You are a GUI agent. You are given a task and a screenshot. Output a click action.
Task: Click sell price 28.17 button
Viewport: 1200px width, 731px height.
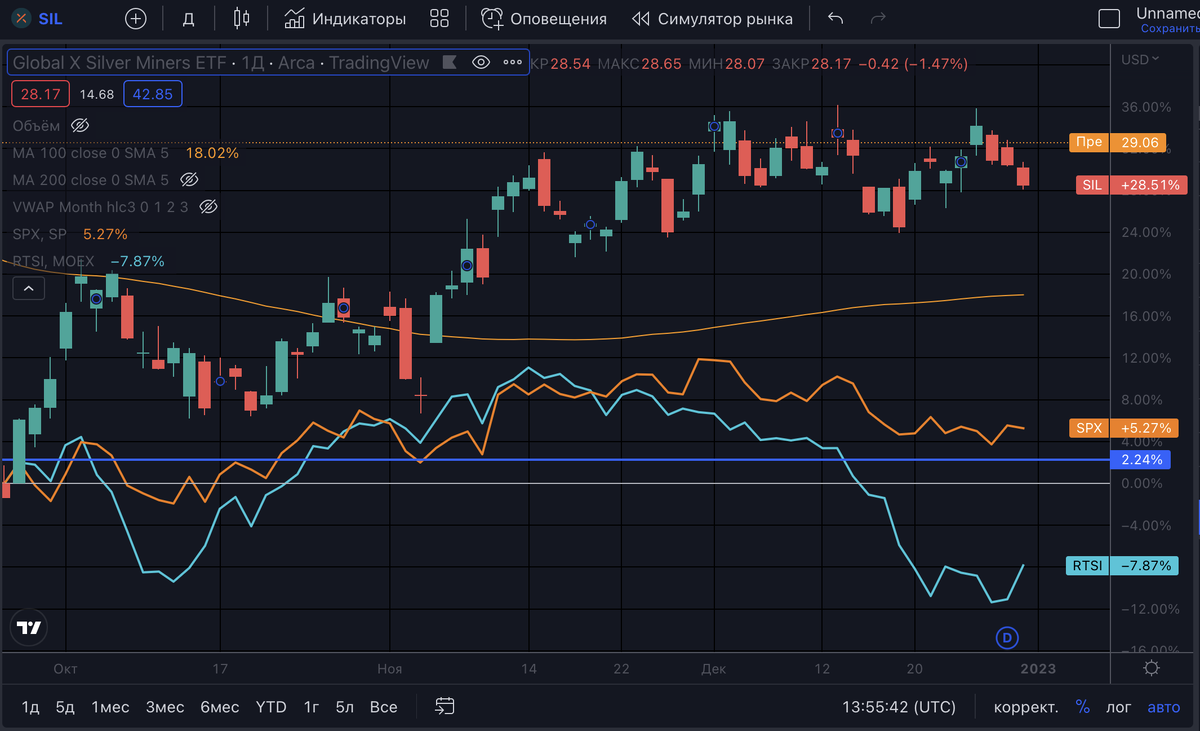(39, 94)
